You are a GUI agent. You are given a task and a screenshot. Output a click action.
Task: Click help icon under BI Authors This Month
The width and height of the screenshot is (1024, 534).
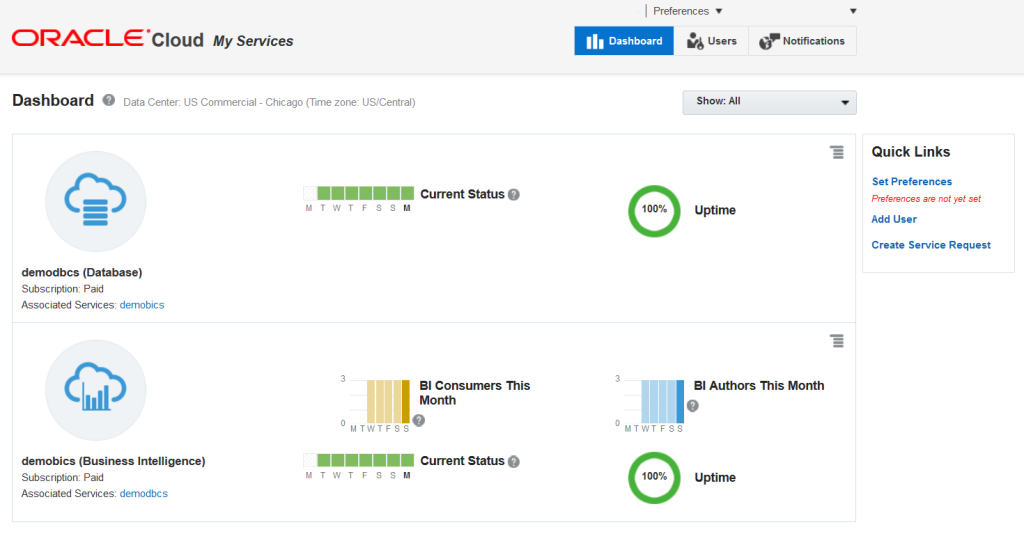point(693,405)
